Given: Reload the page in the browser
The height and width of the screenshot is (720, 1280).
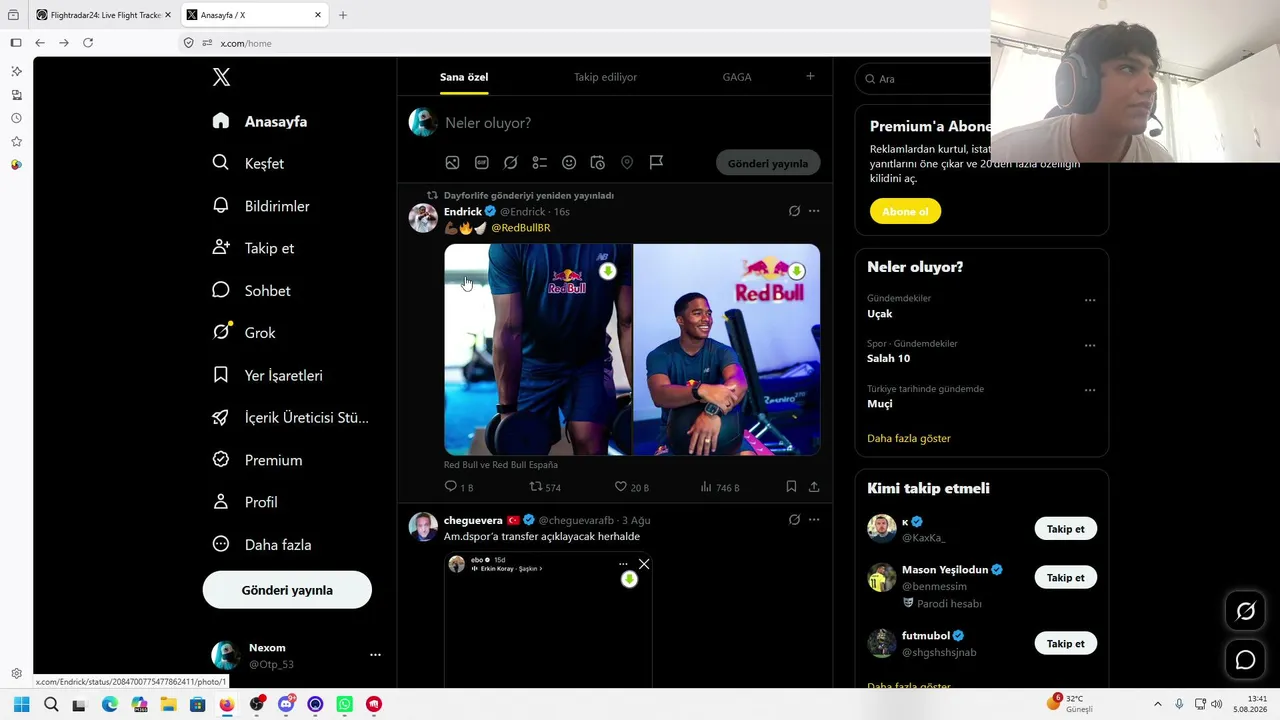Looking at the screenshot, I should (88, 43).
